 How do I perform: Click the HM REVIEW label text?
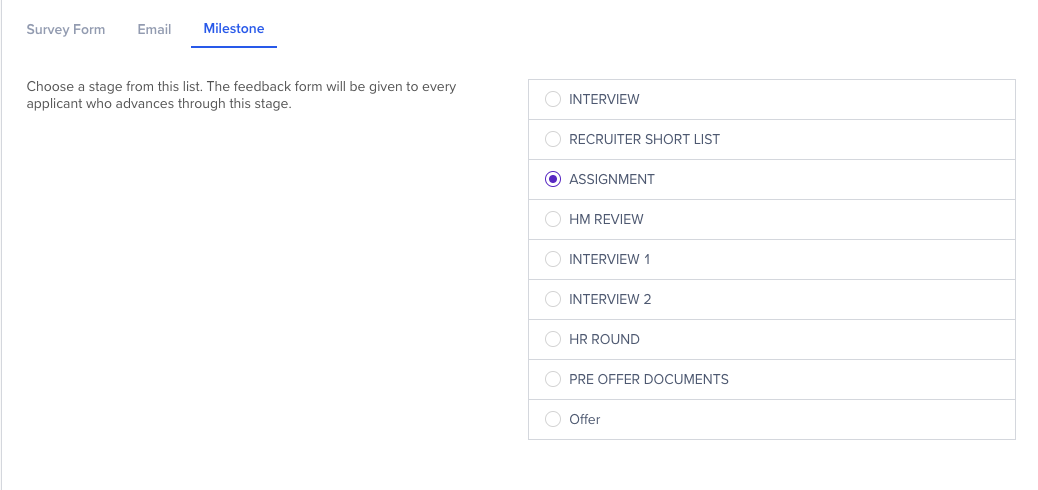click(x=606, y=219)
